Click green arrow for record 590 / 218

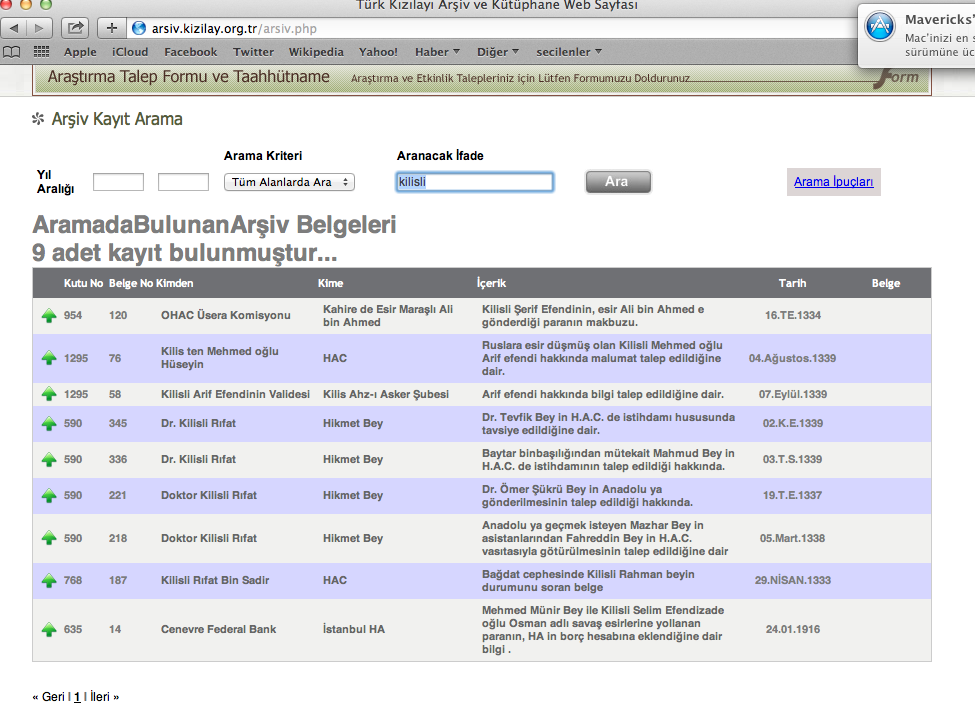point(49,538)
